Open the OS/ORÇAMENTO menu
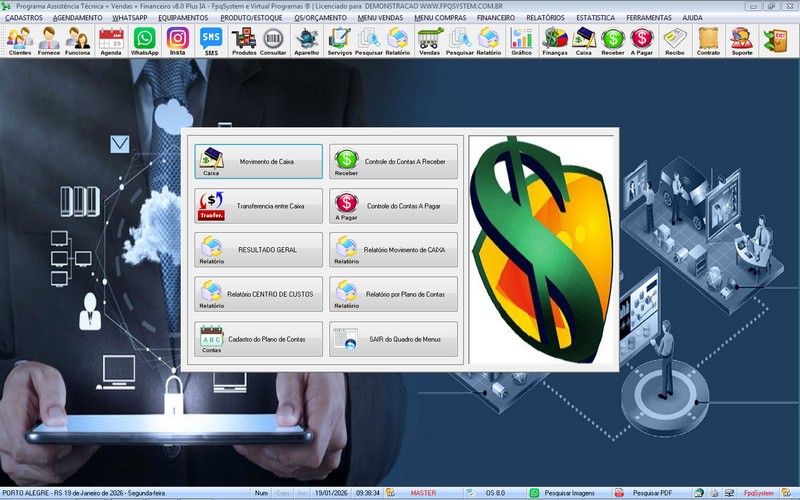 320,18
